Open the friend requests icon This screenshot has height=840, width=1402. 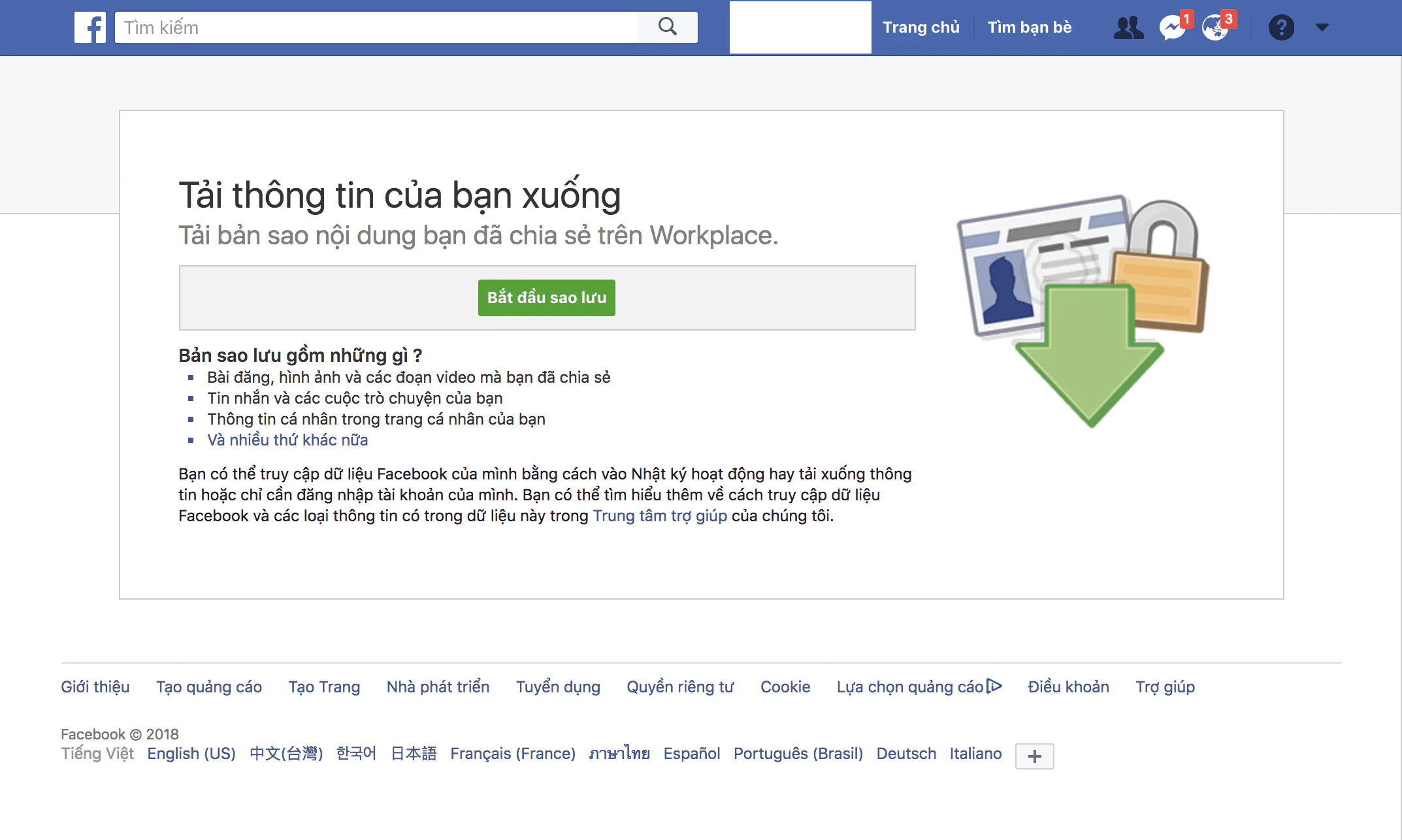(x=1128, y=27)
